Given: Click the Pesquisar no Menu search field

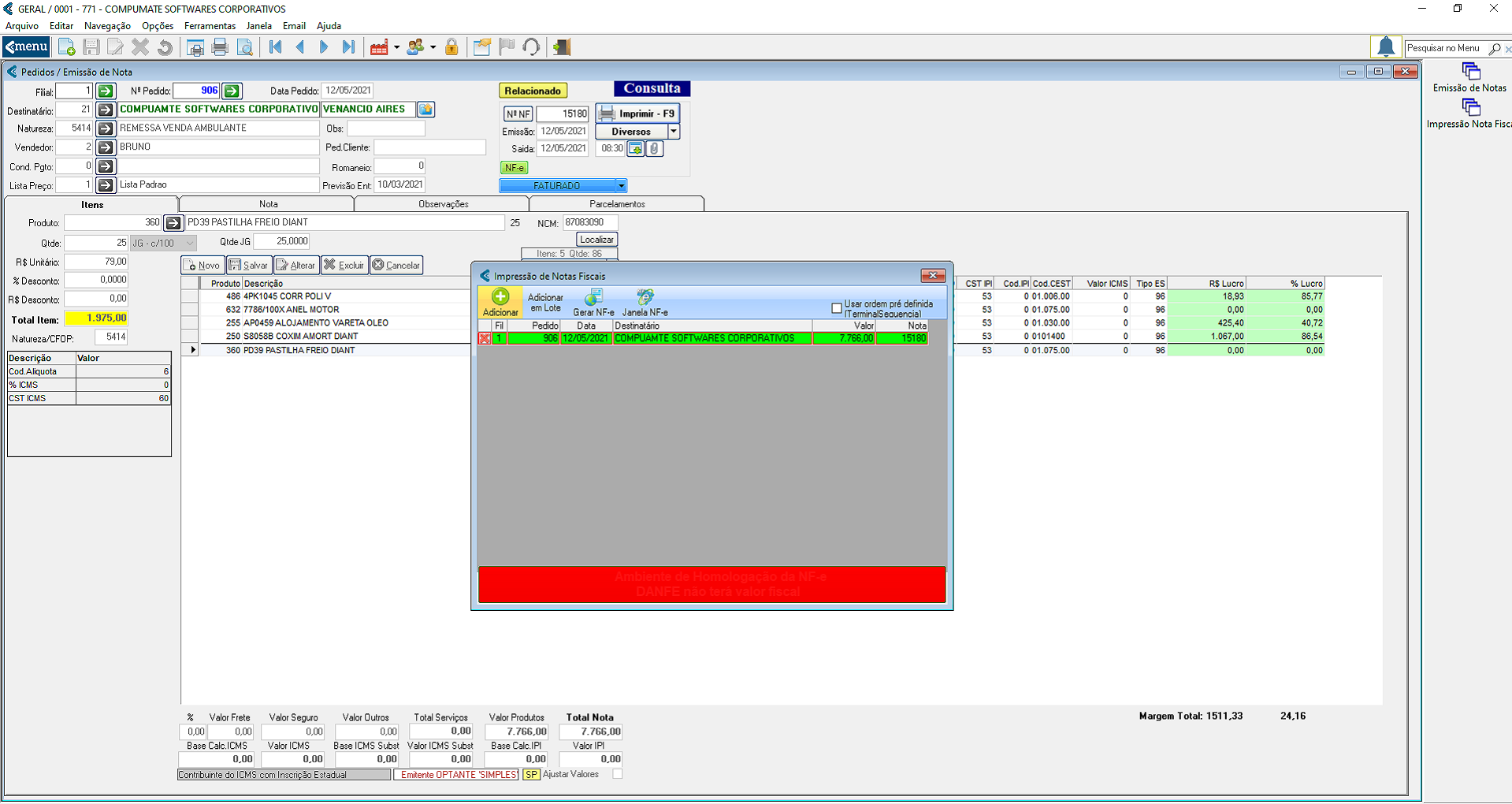Looking at the screenshot, I should pyautogui.click(x=1445, y=48).
